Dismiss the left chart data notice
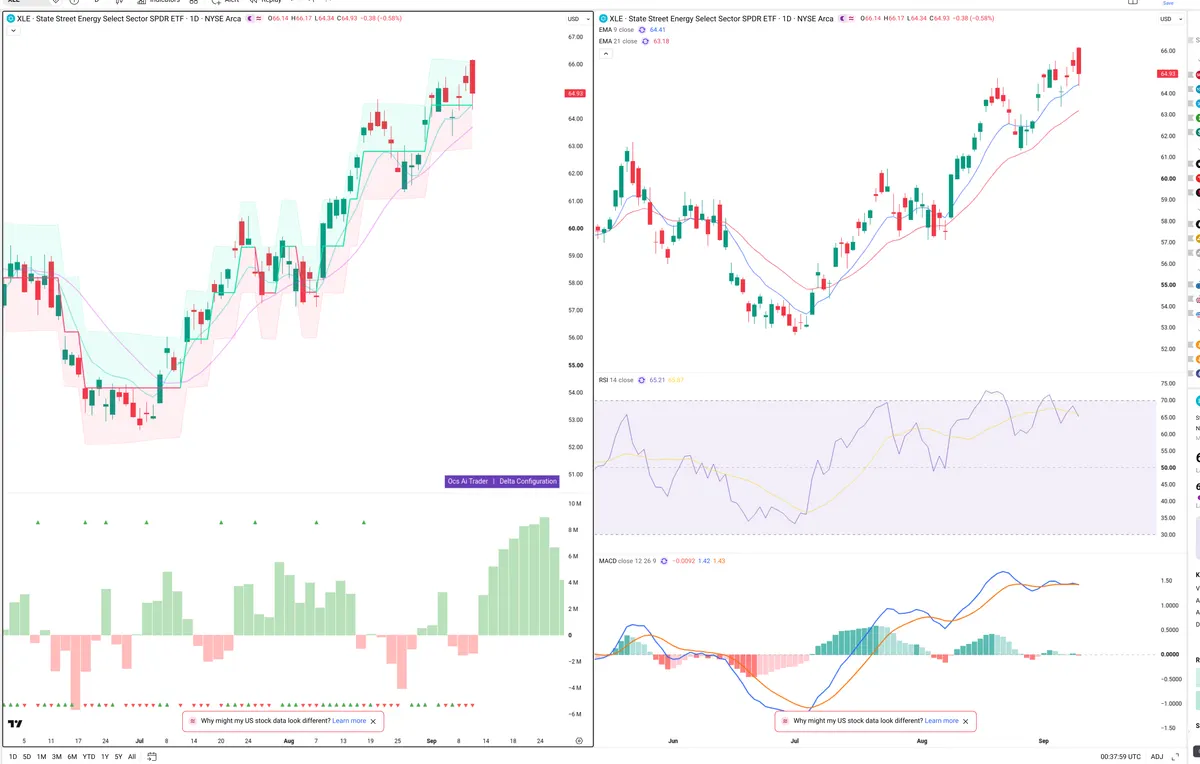Viewport: 1200px width, 764px height. 374,720
